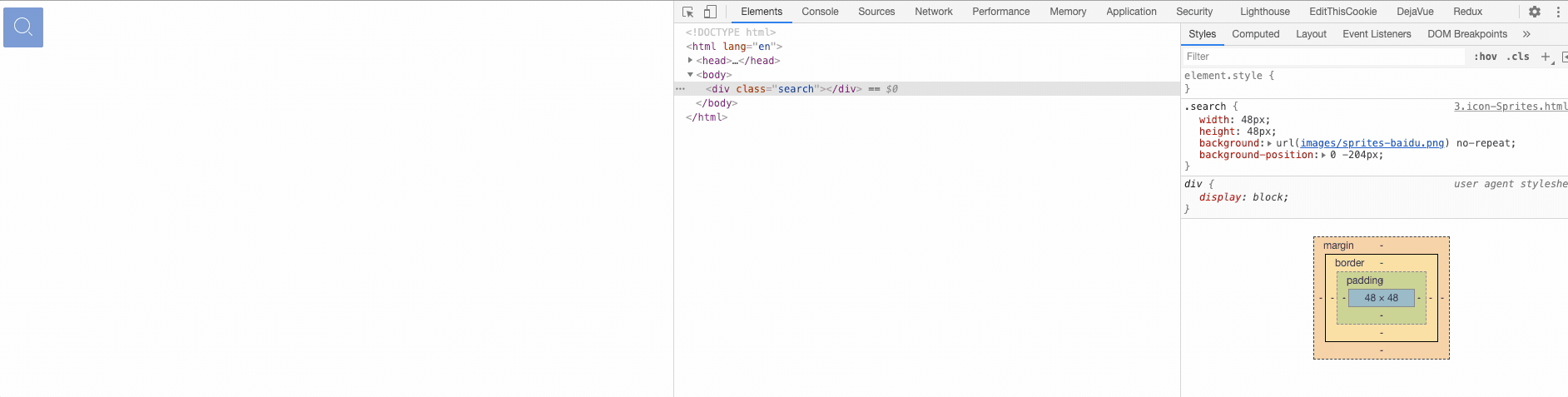Screen dimensions: 1568x397
Task: Expand the background shorthand property triangle
Action: pos(1269,143)
